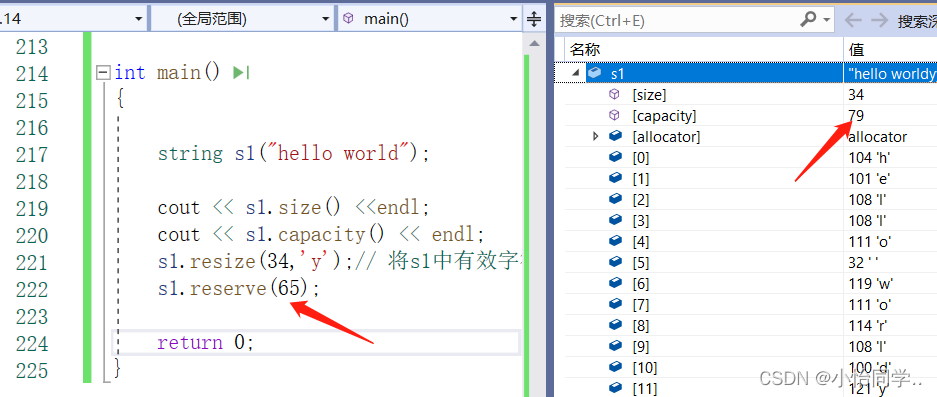Click the magnifier search icon in the watch panel

(x=807, y=20)
